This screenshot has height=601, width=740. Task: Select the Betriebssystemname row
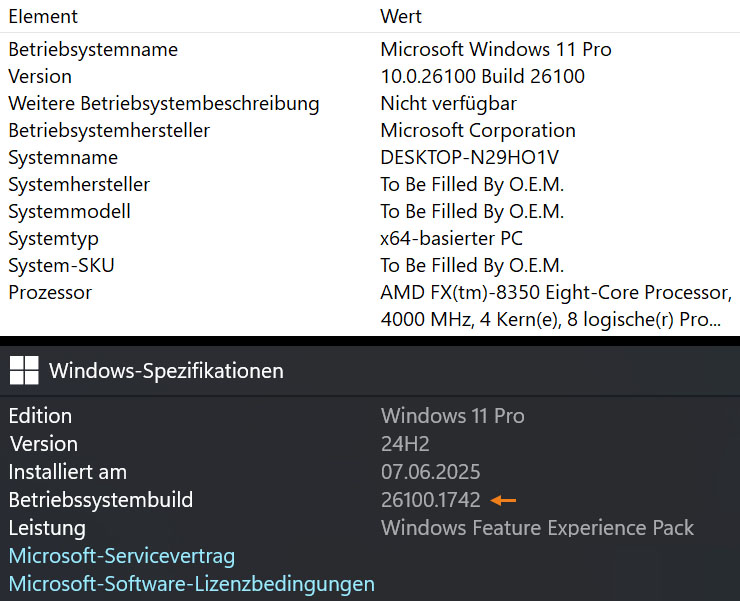click(x=93, y=49)
